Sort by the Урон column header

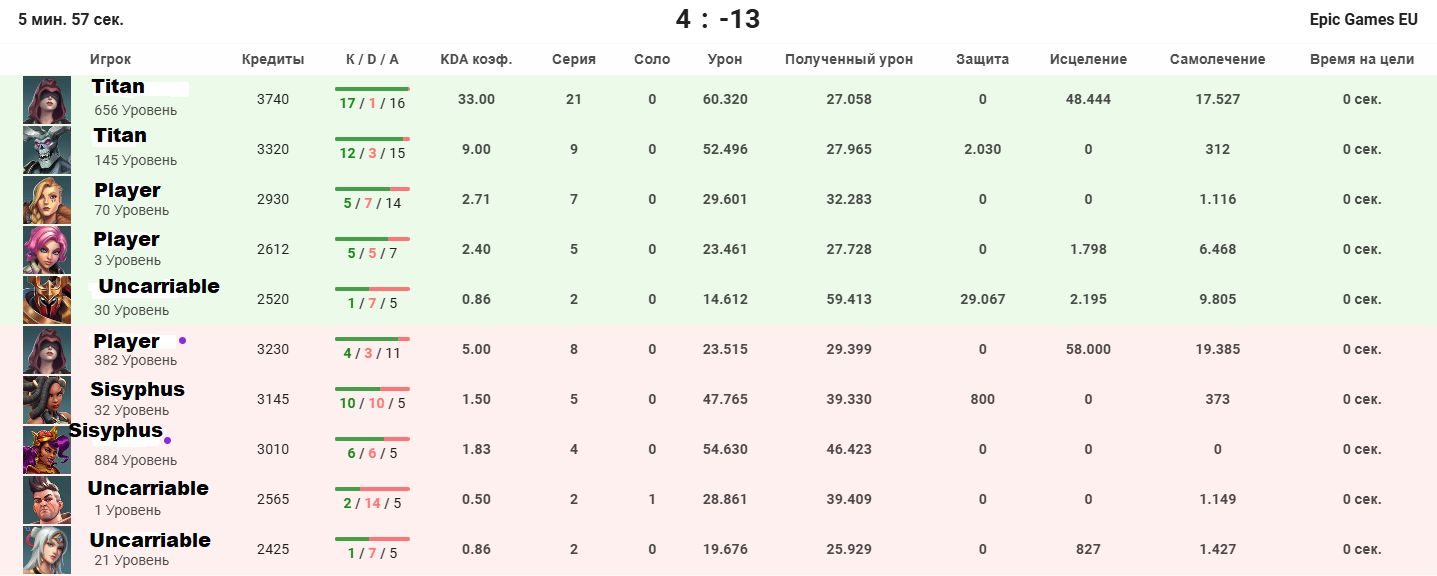(725, 60)
